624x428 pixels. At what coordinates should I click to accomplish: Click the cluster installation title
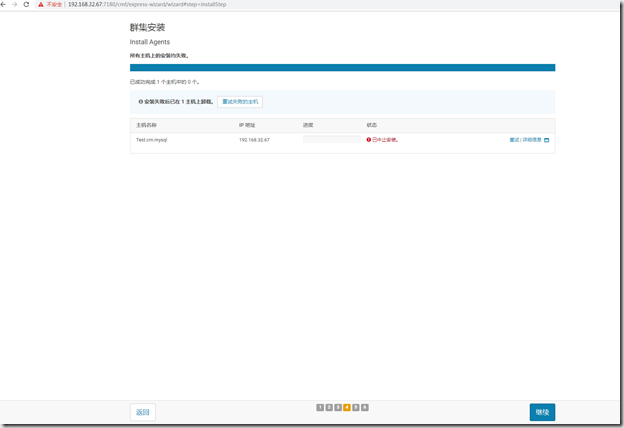[147, 27]
